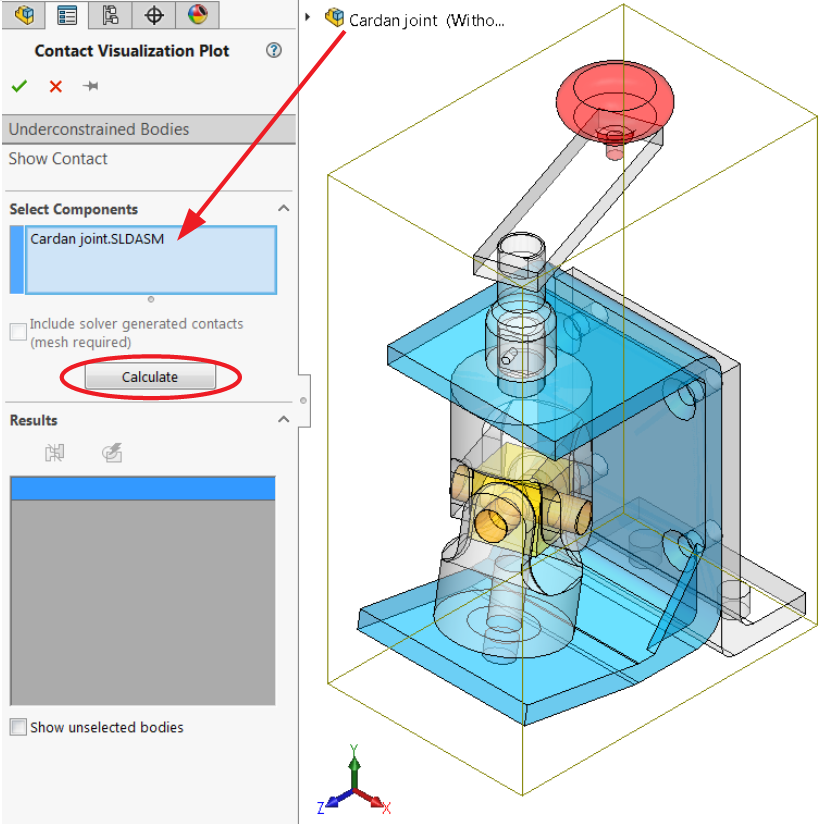Select the PropertyManager tab icon
Viewport: 837px width, 824px height.
(x=68, y=15)
